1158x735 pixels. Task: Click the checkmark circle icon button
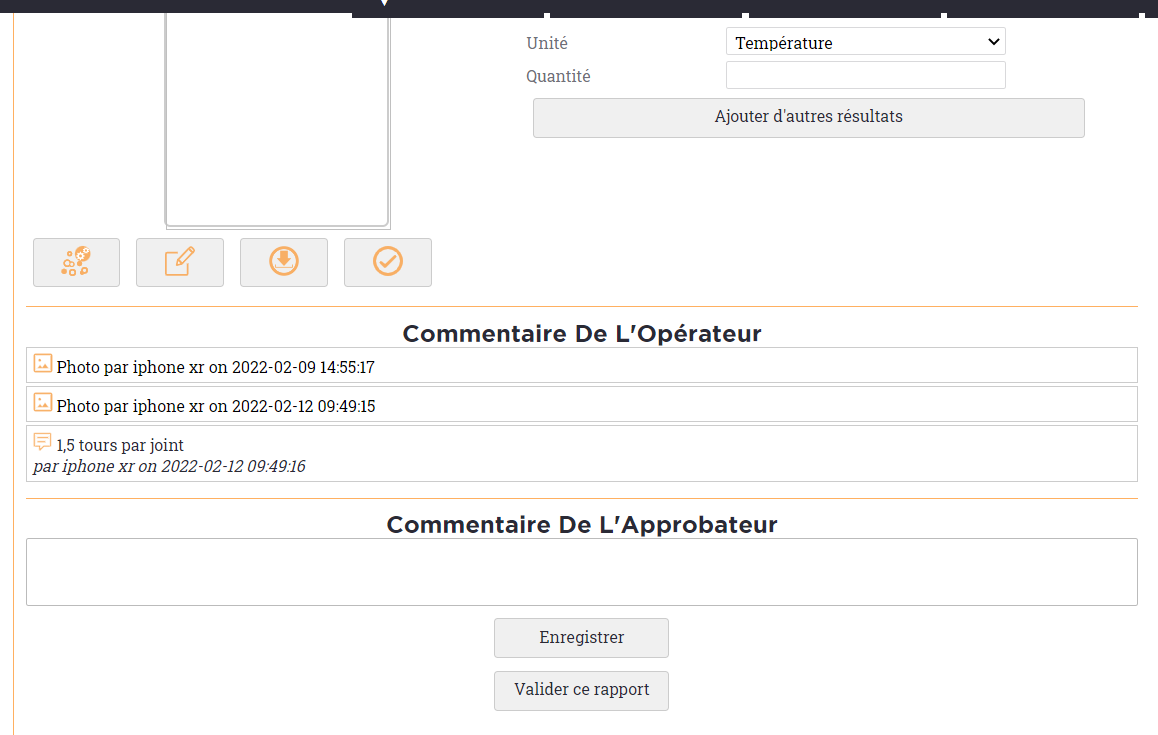(388, 262)
